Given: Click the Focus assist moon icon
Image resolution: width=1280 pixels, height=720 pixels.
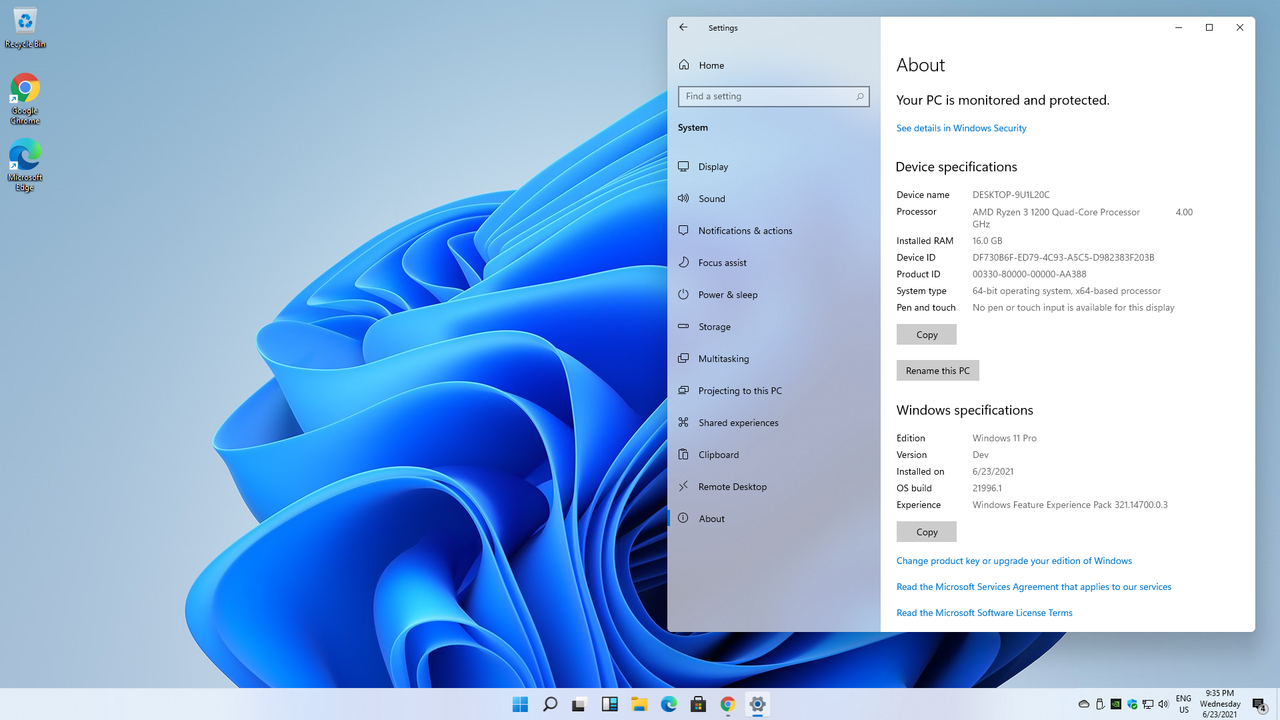Looking at the screenshot, I should pyautogui.click(x=683, y=263).
